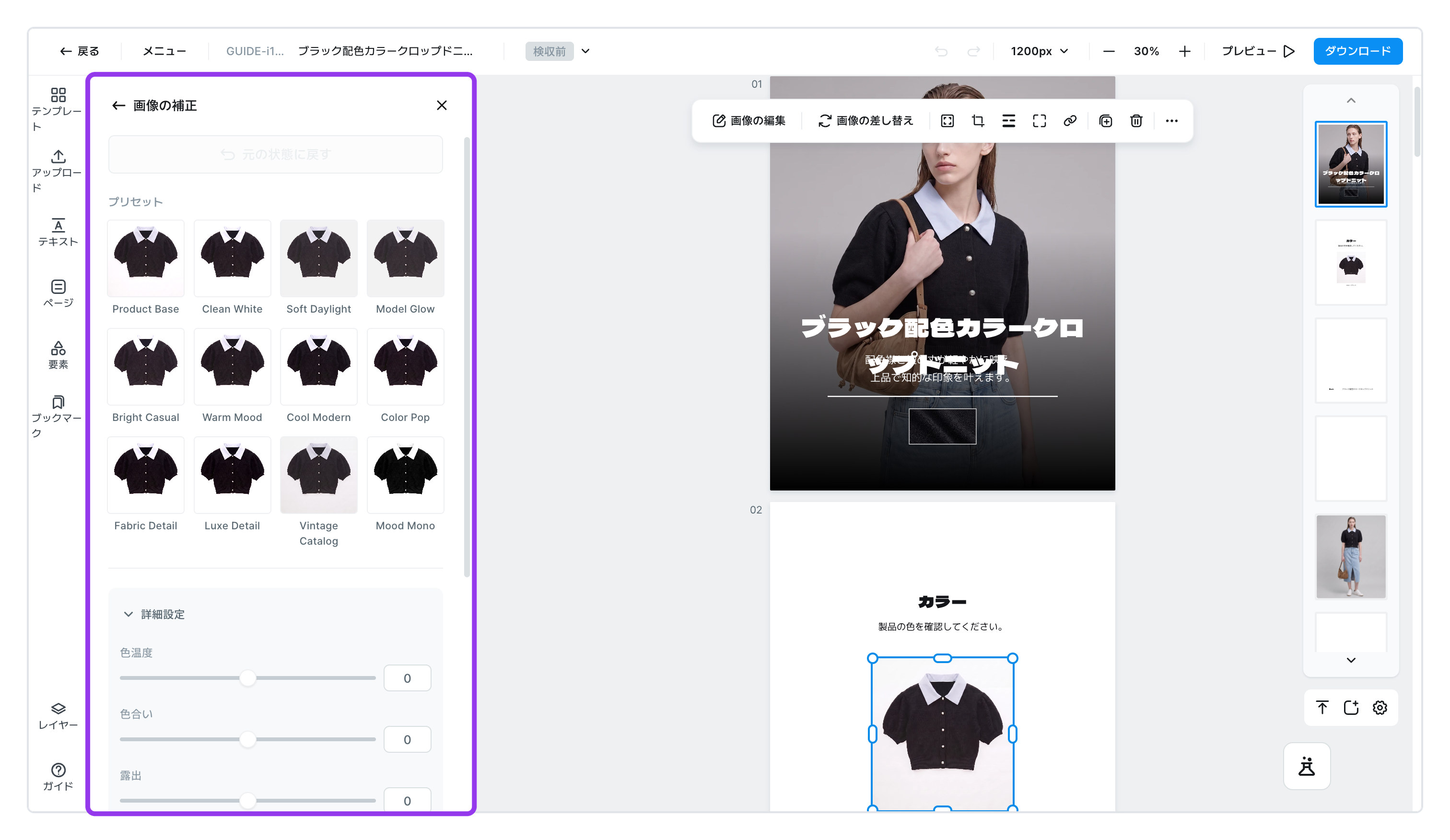Click the link icon in image toolbar
This screenshot has height=840, width=1450.
click(1070, 121)
